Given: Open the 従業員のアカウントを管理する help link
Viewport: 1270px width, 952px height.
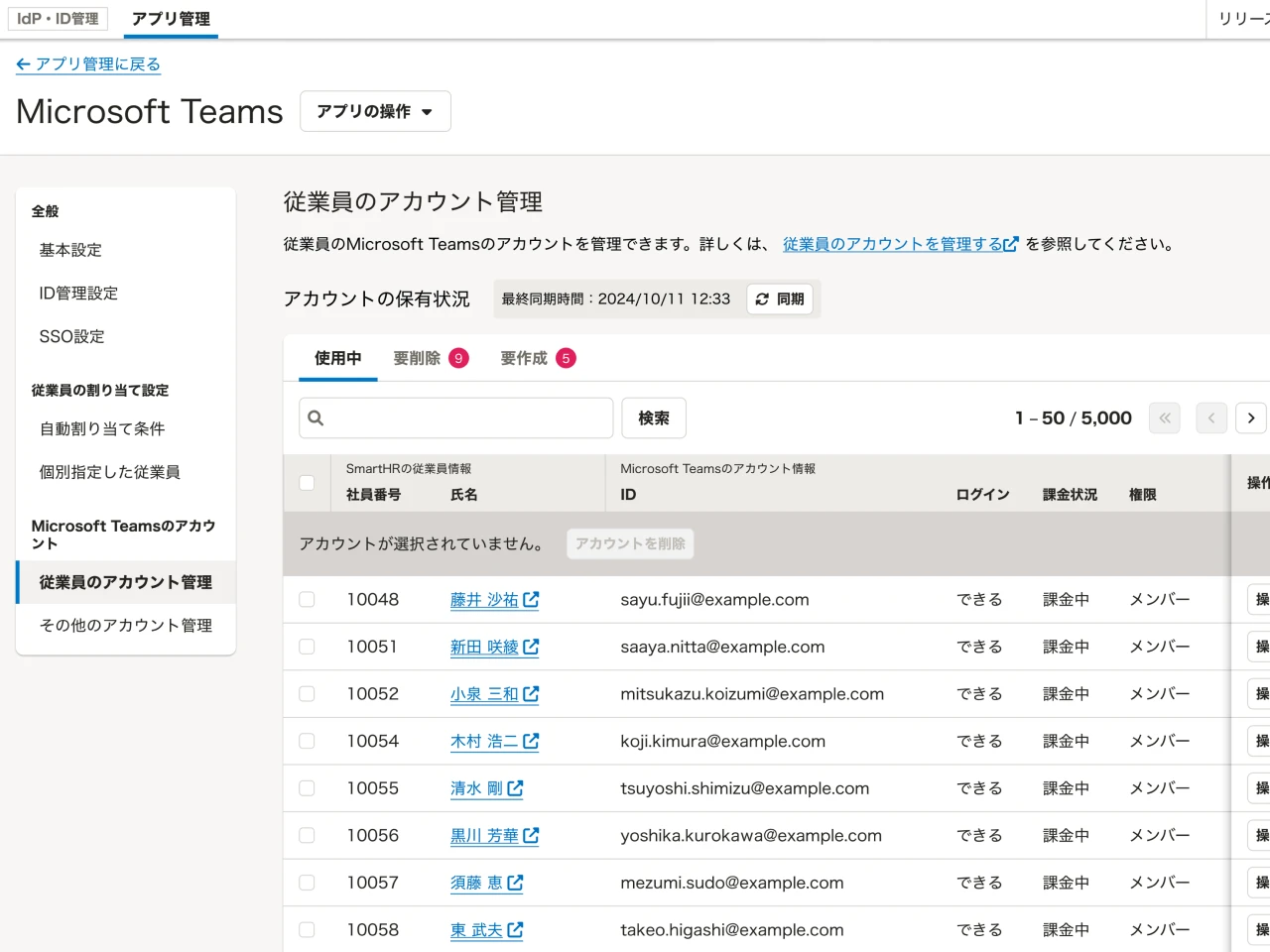Looking at the screenshot, I should tap(900, 244).
